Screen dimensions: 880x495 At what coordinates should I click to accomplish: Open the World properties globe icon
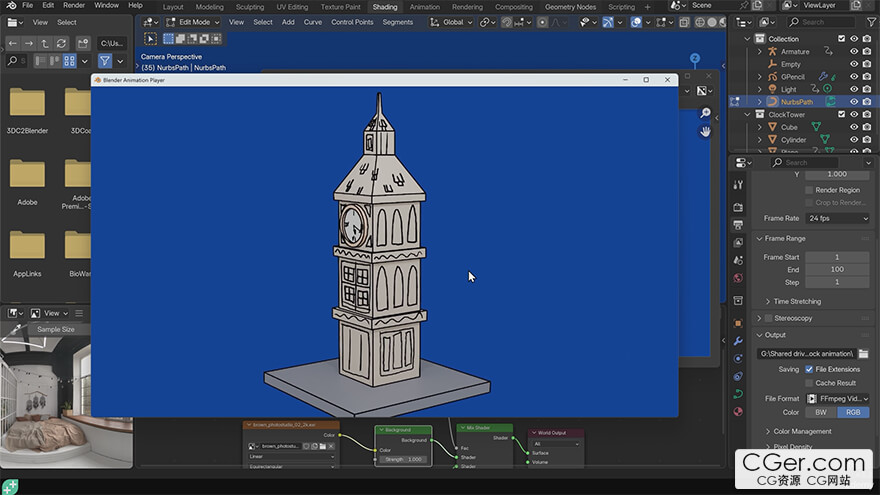738,278
